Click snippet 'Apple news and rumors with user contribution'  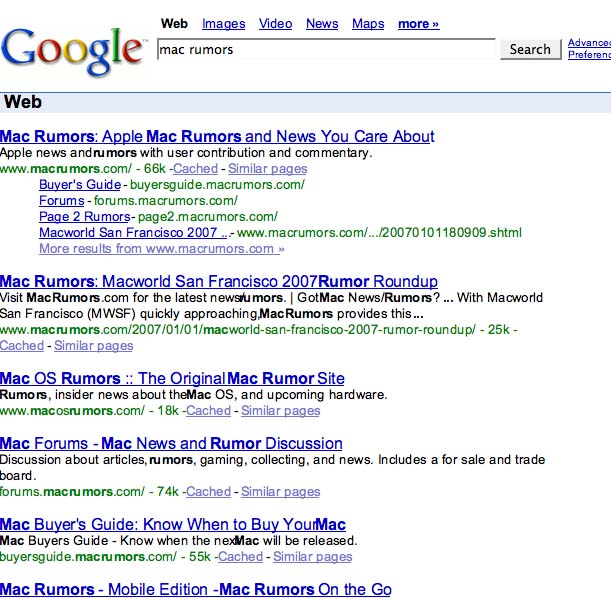pyautogui.click(x=186, y=153)
